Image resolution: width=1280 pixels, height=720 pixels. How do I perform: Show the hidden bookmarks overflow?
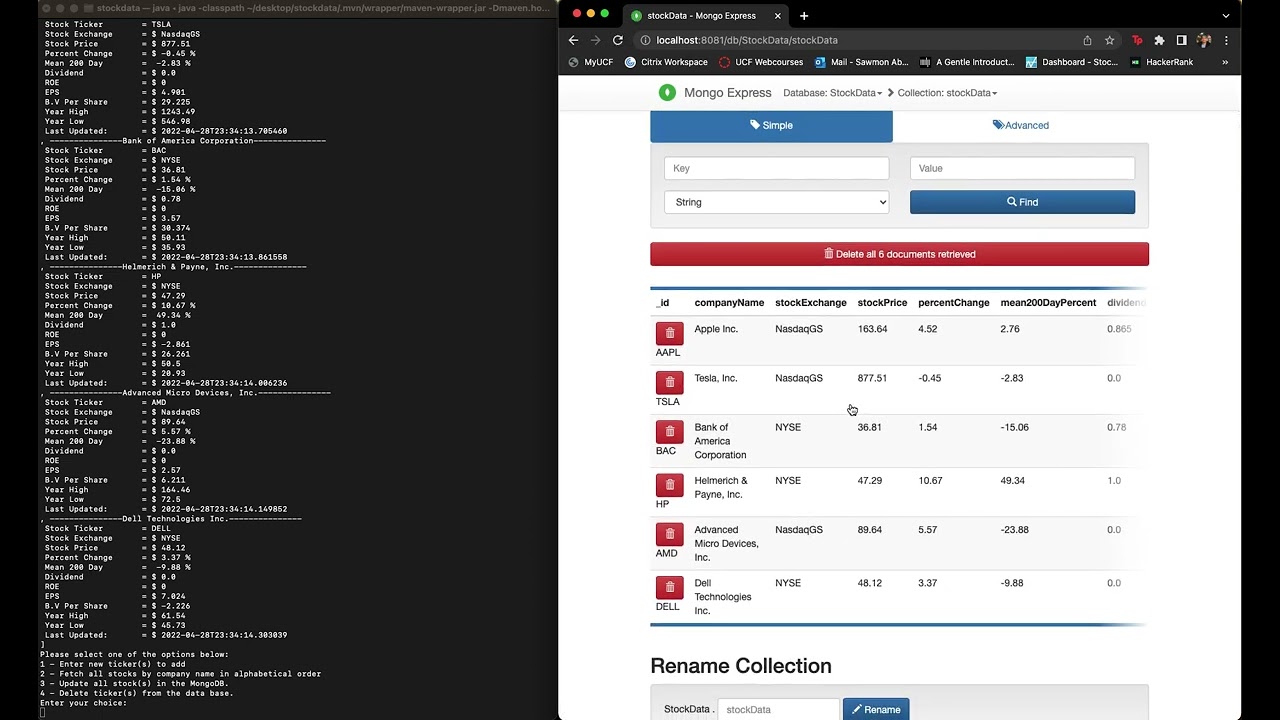[x=1225, y=62]
